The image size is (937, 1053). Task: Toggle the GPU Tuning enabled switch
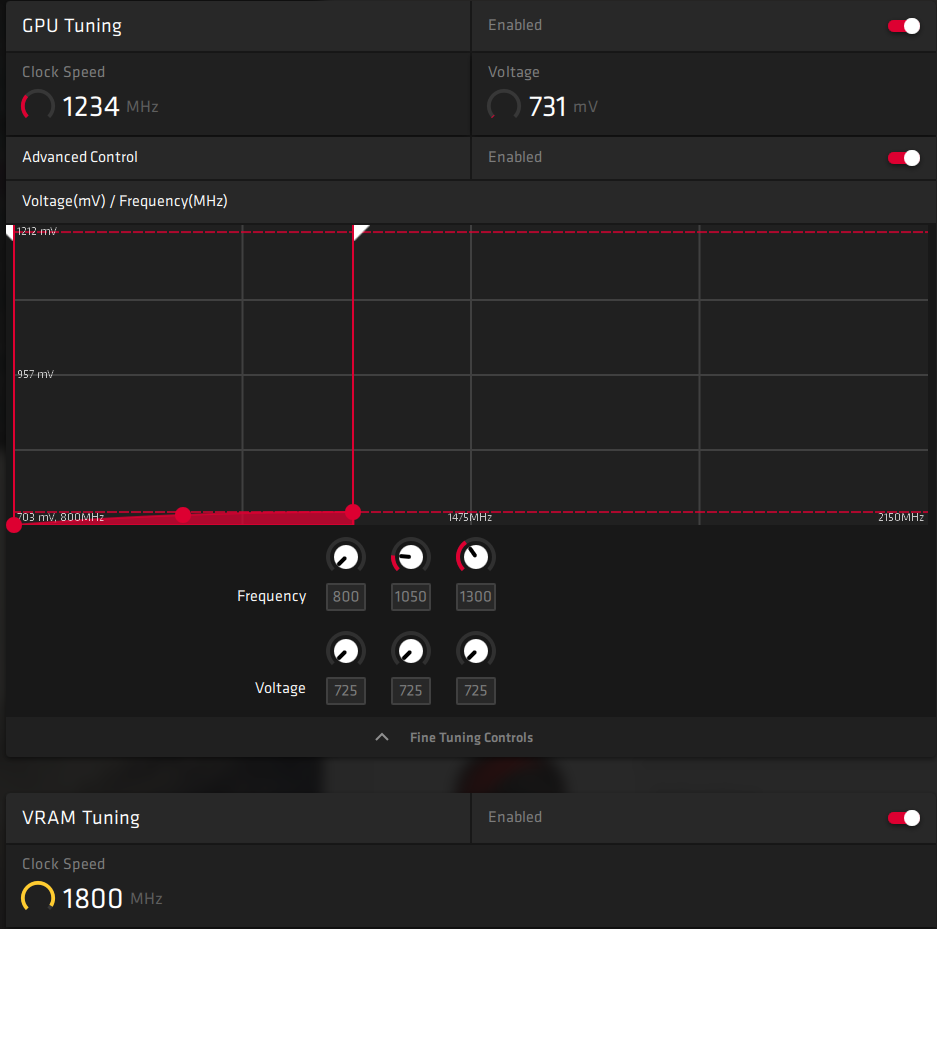(x=903, y=26)
